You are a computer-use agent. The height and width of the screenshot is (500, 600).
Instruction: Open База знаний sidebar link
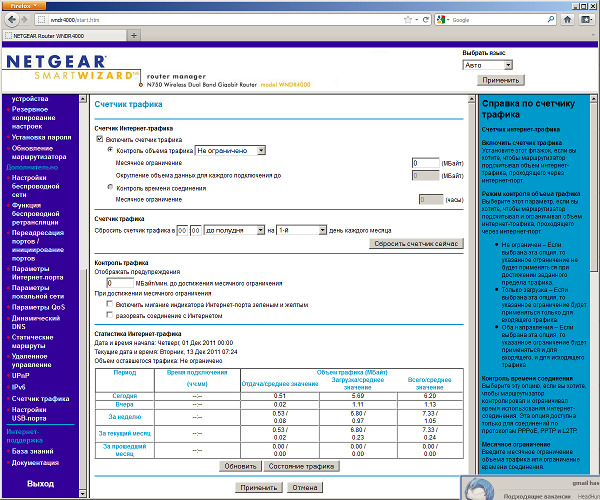click(x=32, y=451)
